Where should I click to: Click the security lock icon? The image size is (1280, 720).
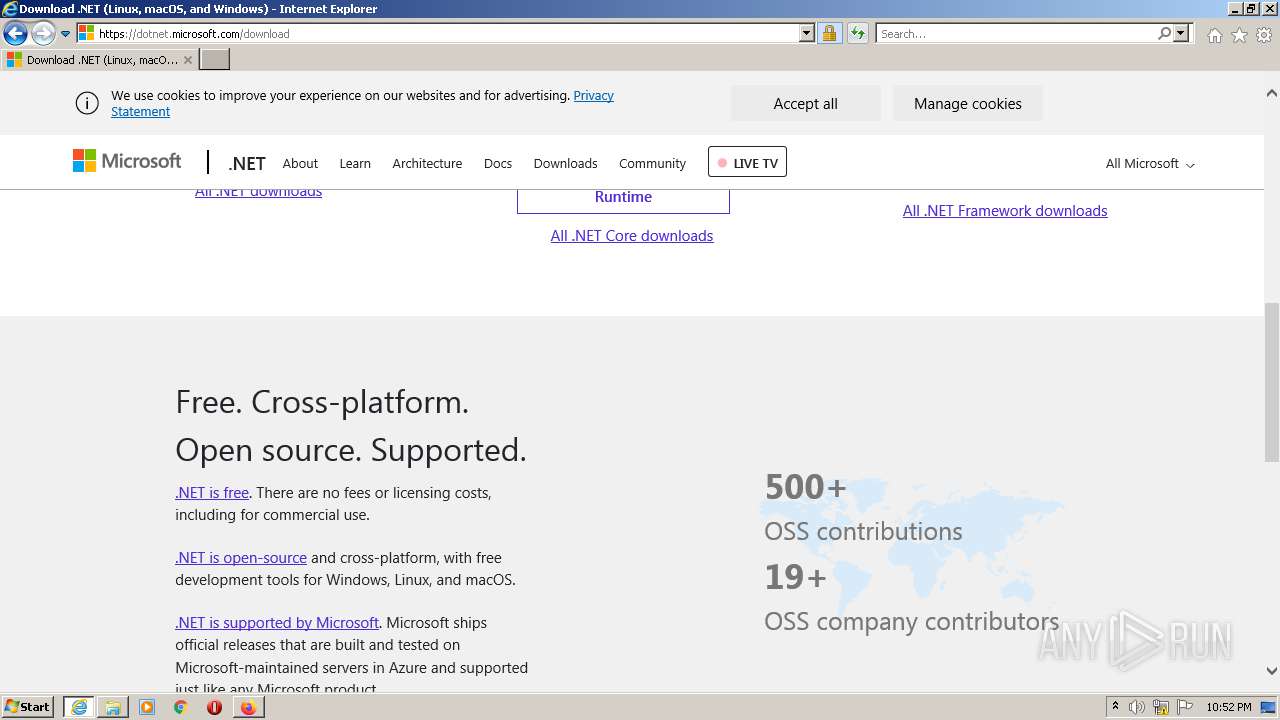pyautogui.click(x=829, y=33)
